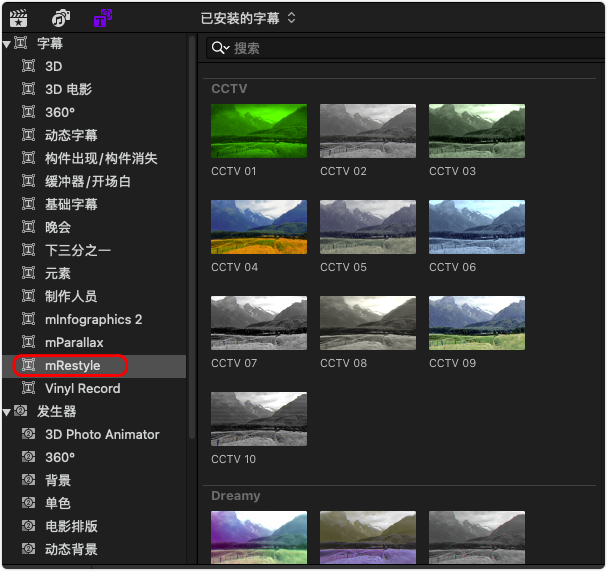This screenshot has height=571, width=607.
Task: Select the CCTV 09 preset thumbnail
Action: pyautogui.click(x=477, y=323)
